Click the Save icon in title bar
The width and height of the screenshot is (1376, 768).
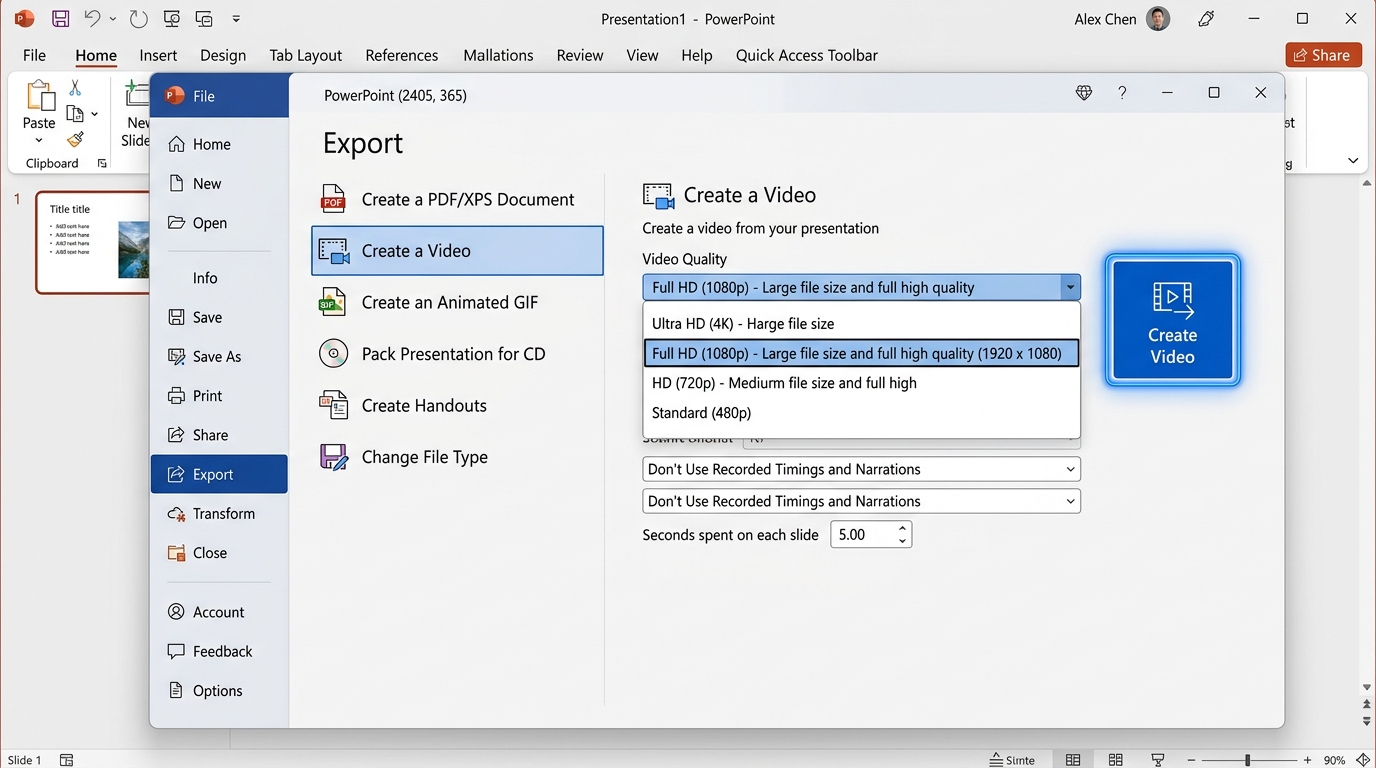[x=60, y=19]
